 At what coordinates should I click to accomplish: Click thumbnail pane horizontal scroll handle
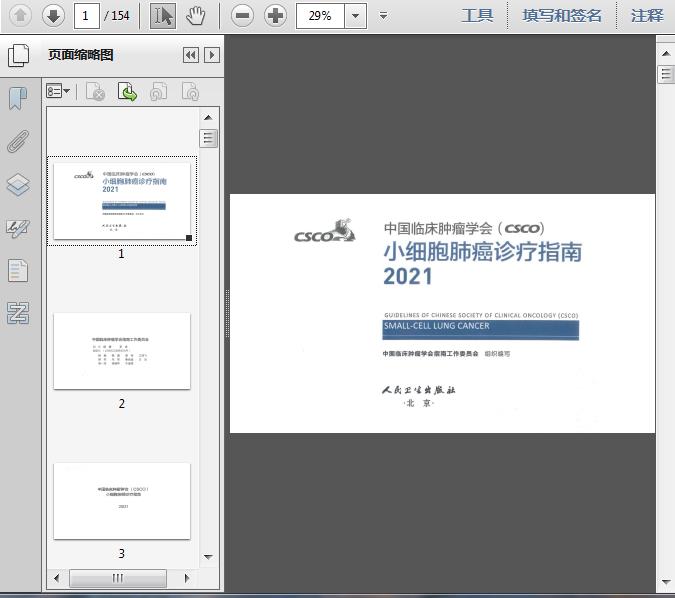coord(118,578)
